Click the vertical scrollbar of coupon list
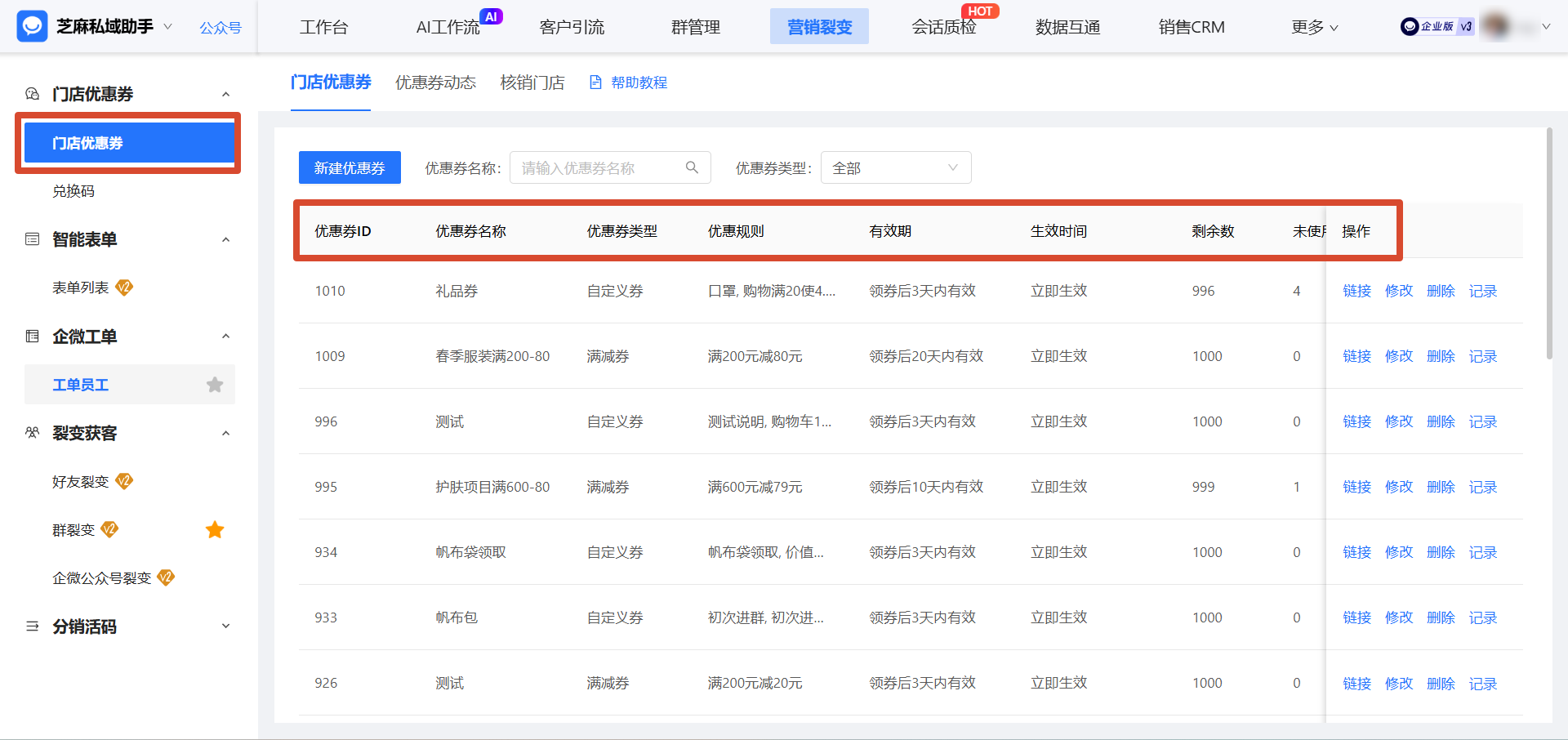 (x=1549, y=243)
